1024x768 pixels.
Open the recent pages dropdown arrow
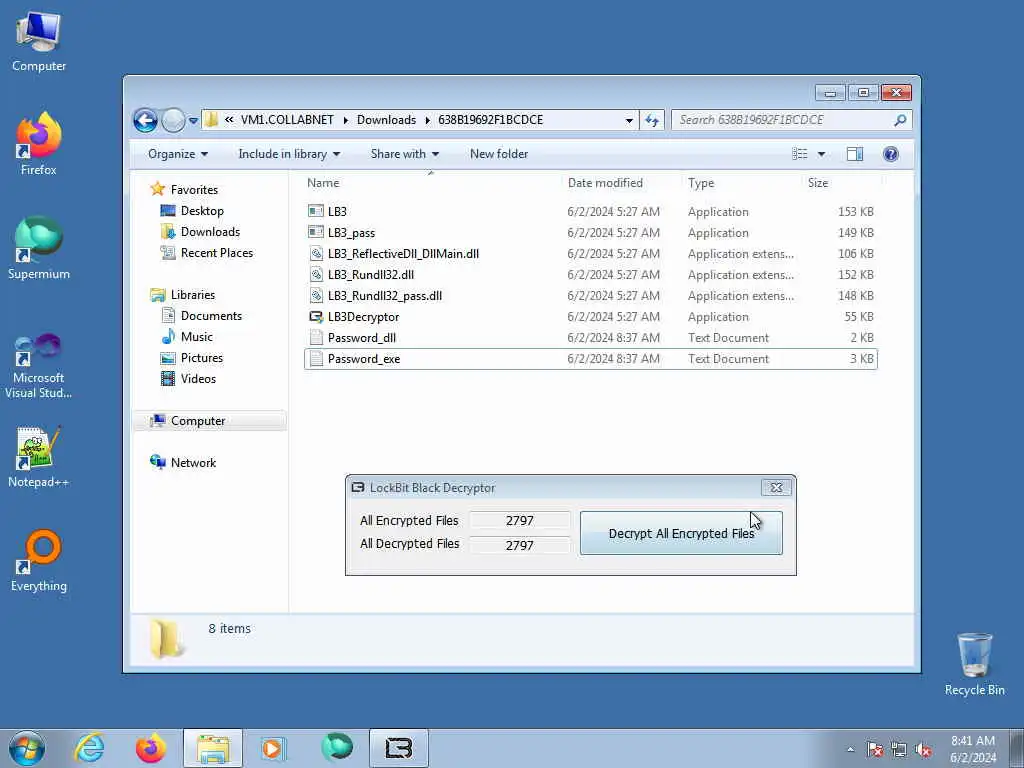pyautogui.click(x=193, y=120)
